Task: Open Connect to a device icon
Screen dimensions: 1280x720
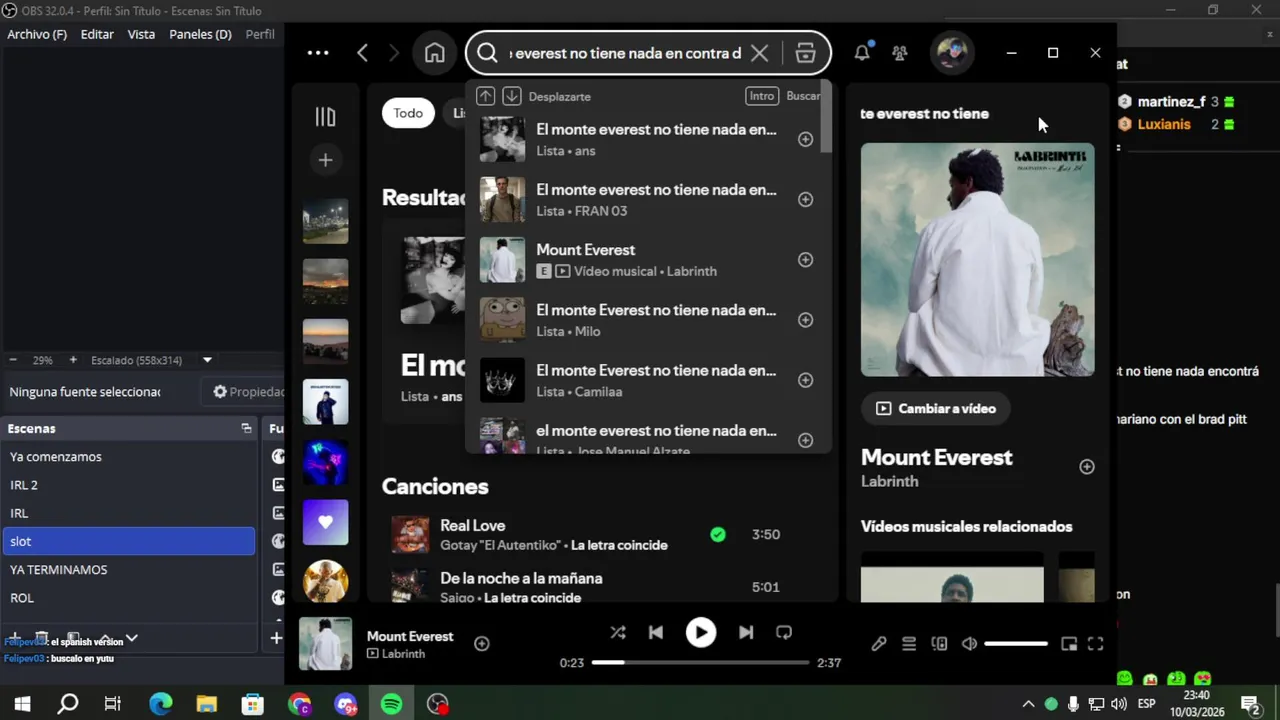Action: (939, 644)
